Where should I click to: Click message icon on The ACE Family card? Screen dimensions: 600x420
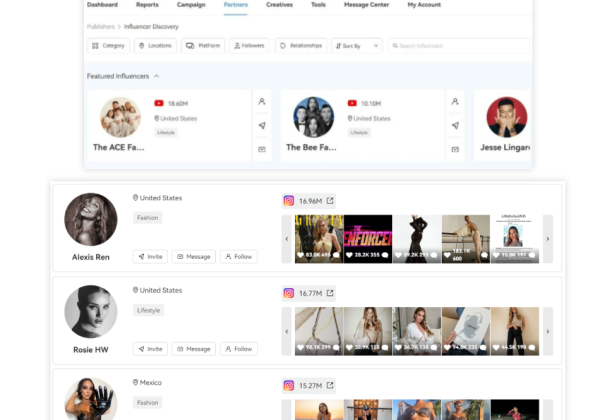coord(262,149)
